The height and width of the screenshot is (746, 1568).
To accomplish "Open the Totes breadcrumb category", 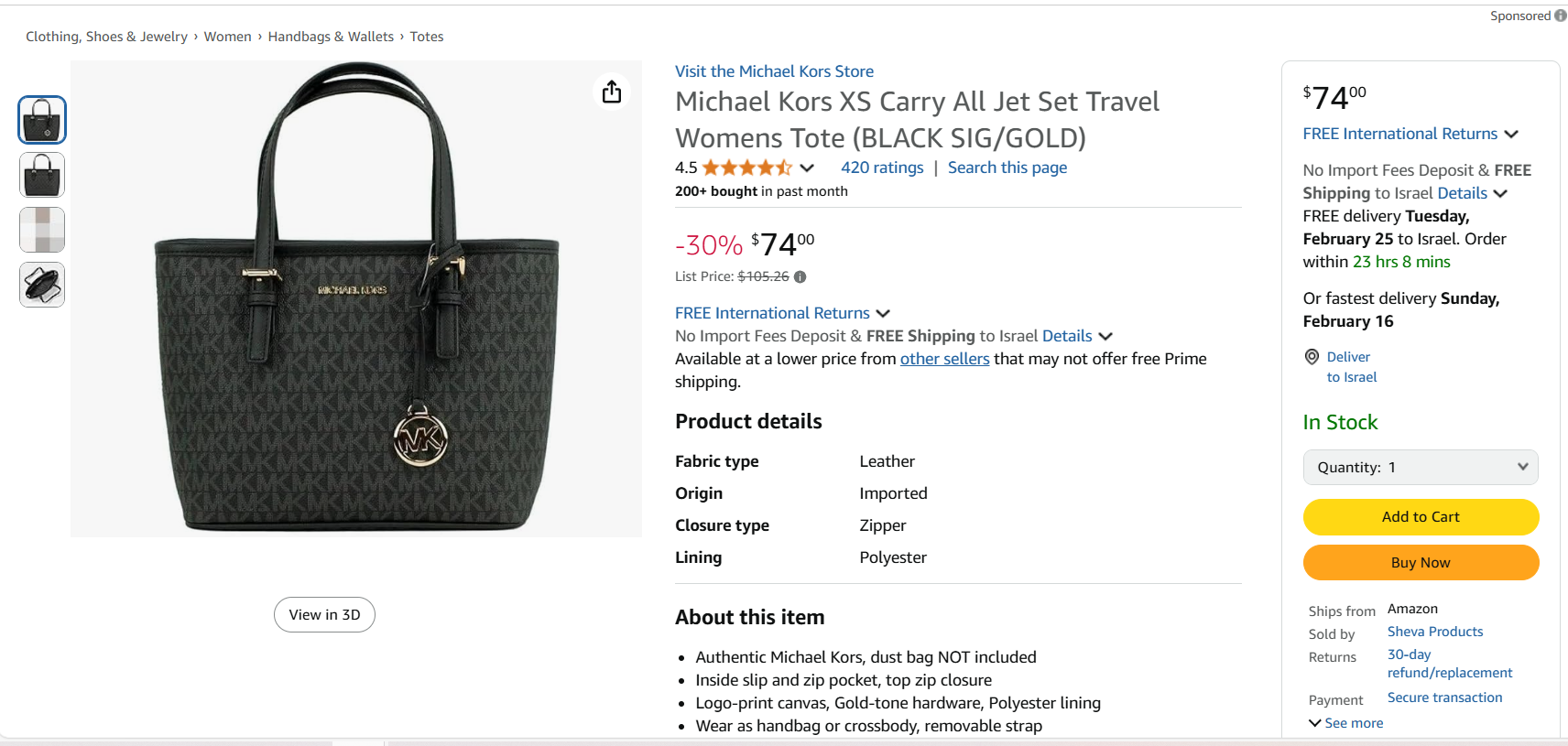I will click(427, 37).
